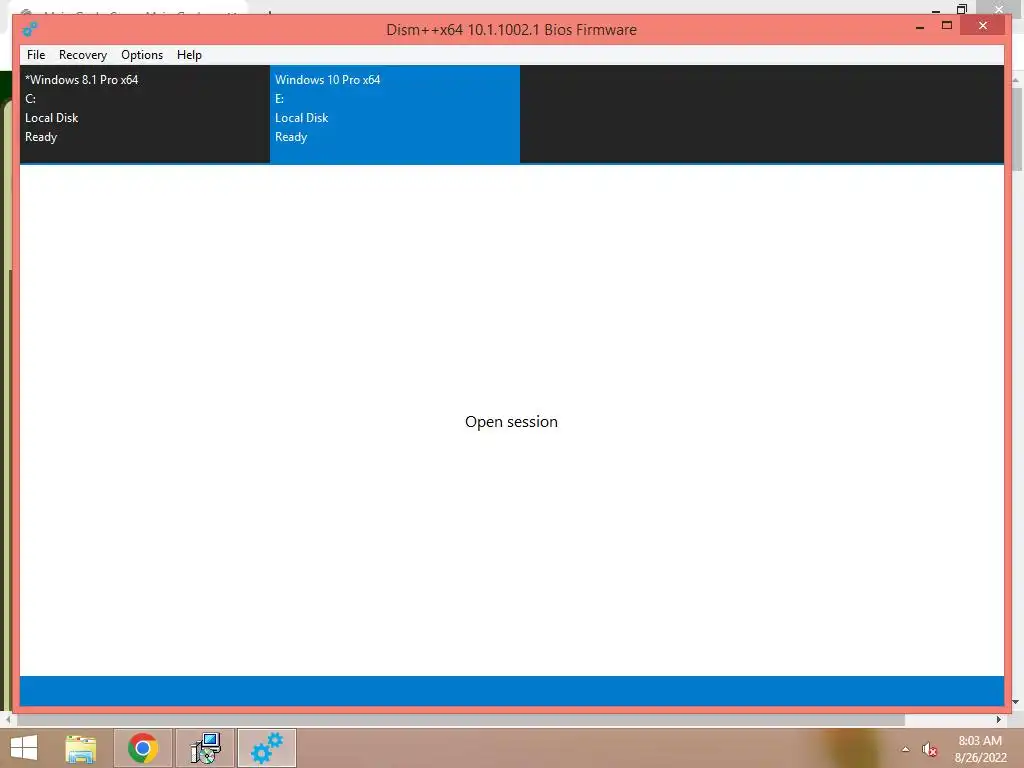Click the muted volume tray icon
The height and width of the screenshot is (768, 1024).
click(x=929, y=749)
